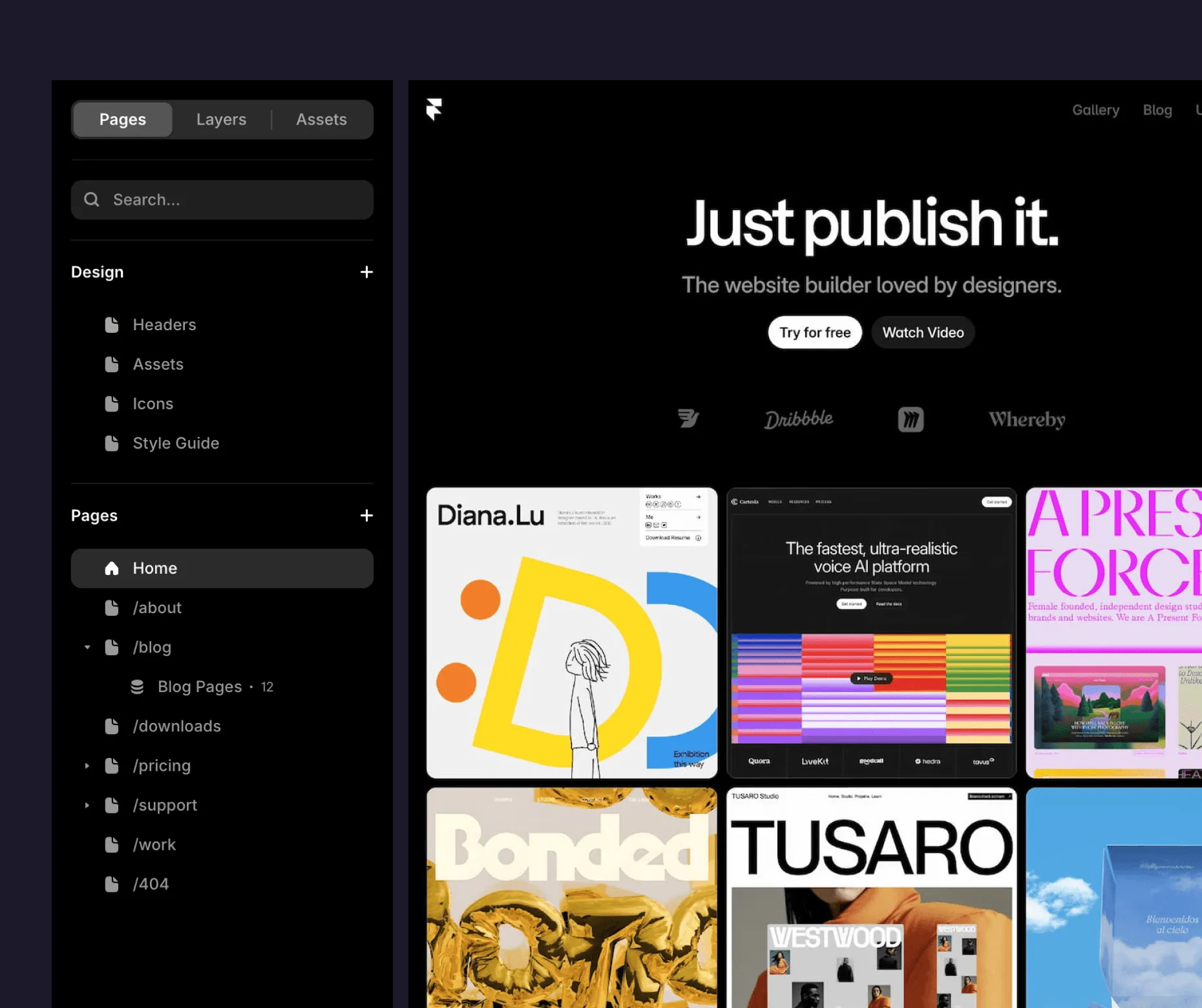
Task: Click the Home house icon
Action: click(x=112, y=568)
